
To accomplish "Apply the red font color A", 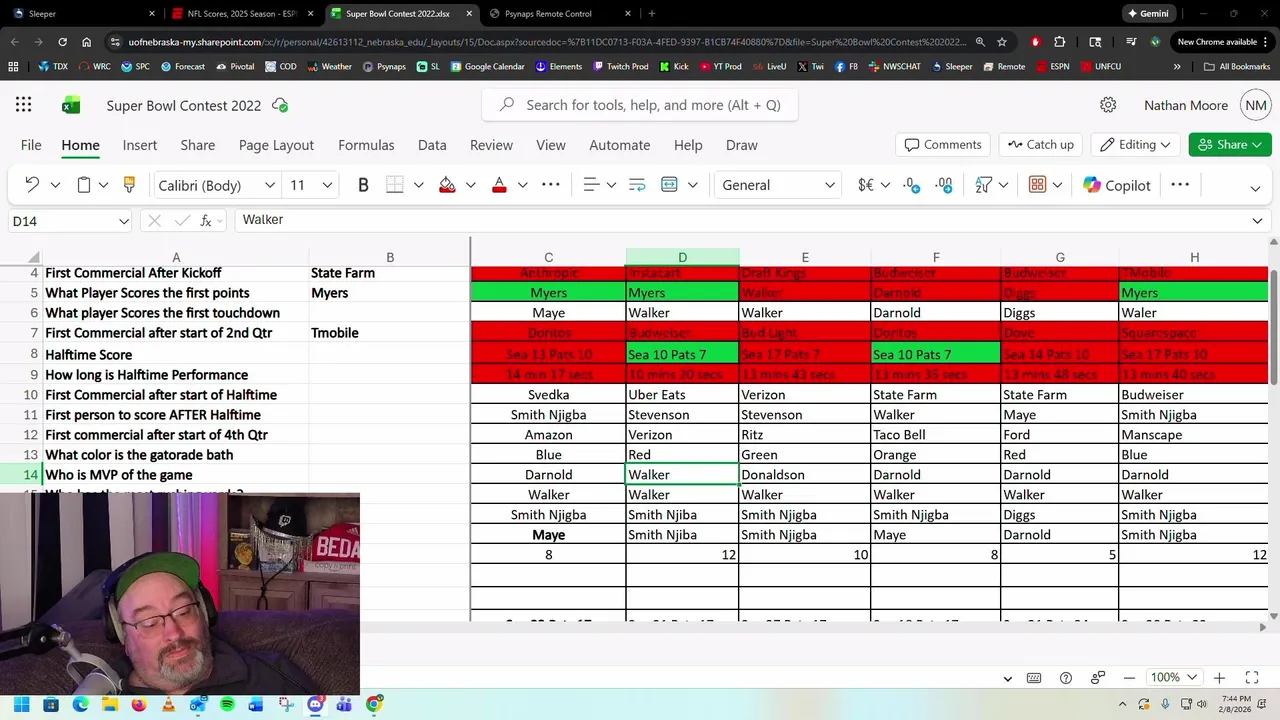I will coord(499,185).
